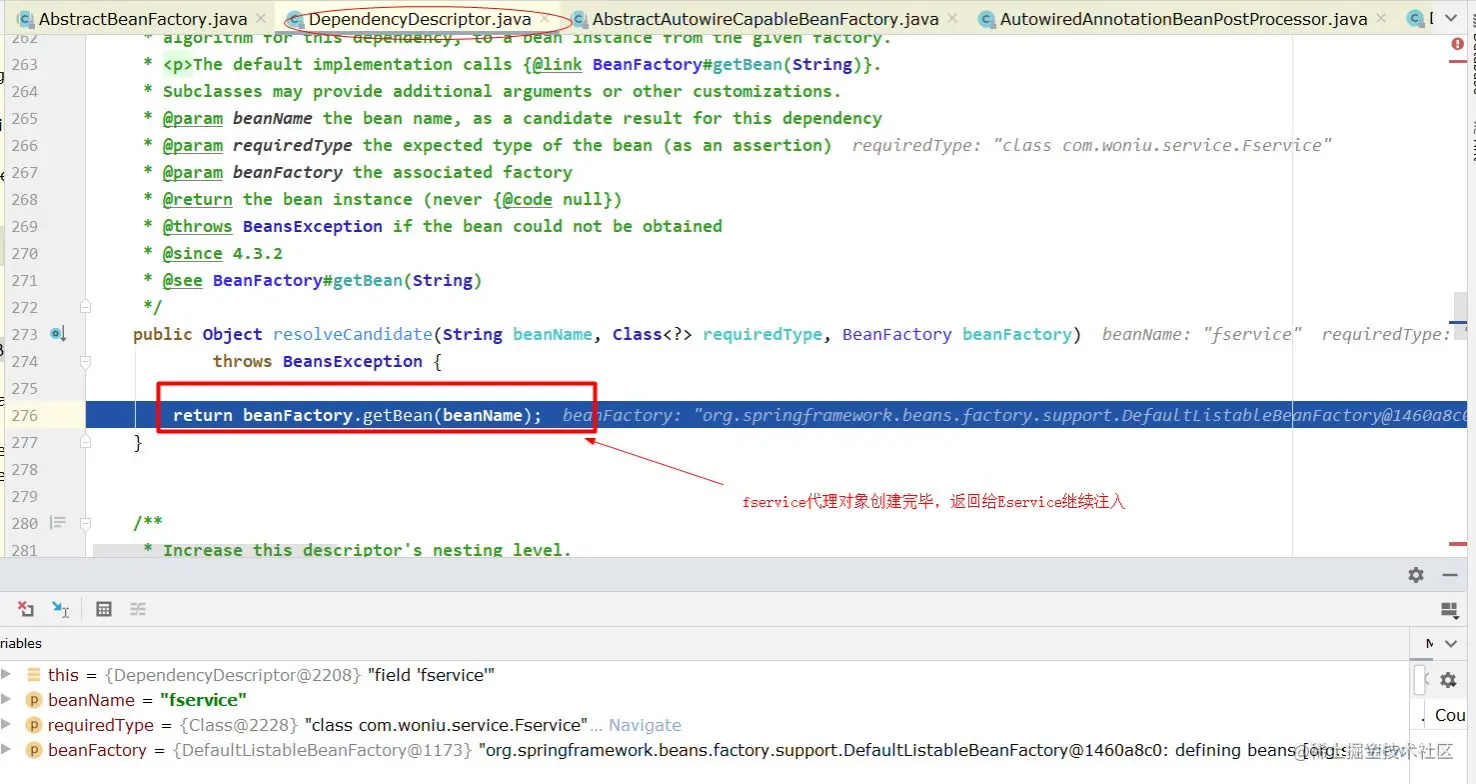Open the AbstractAutowireCapableBeanFactory.java tab
1476x784 pixels.
click(766, 19)
